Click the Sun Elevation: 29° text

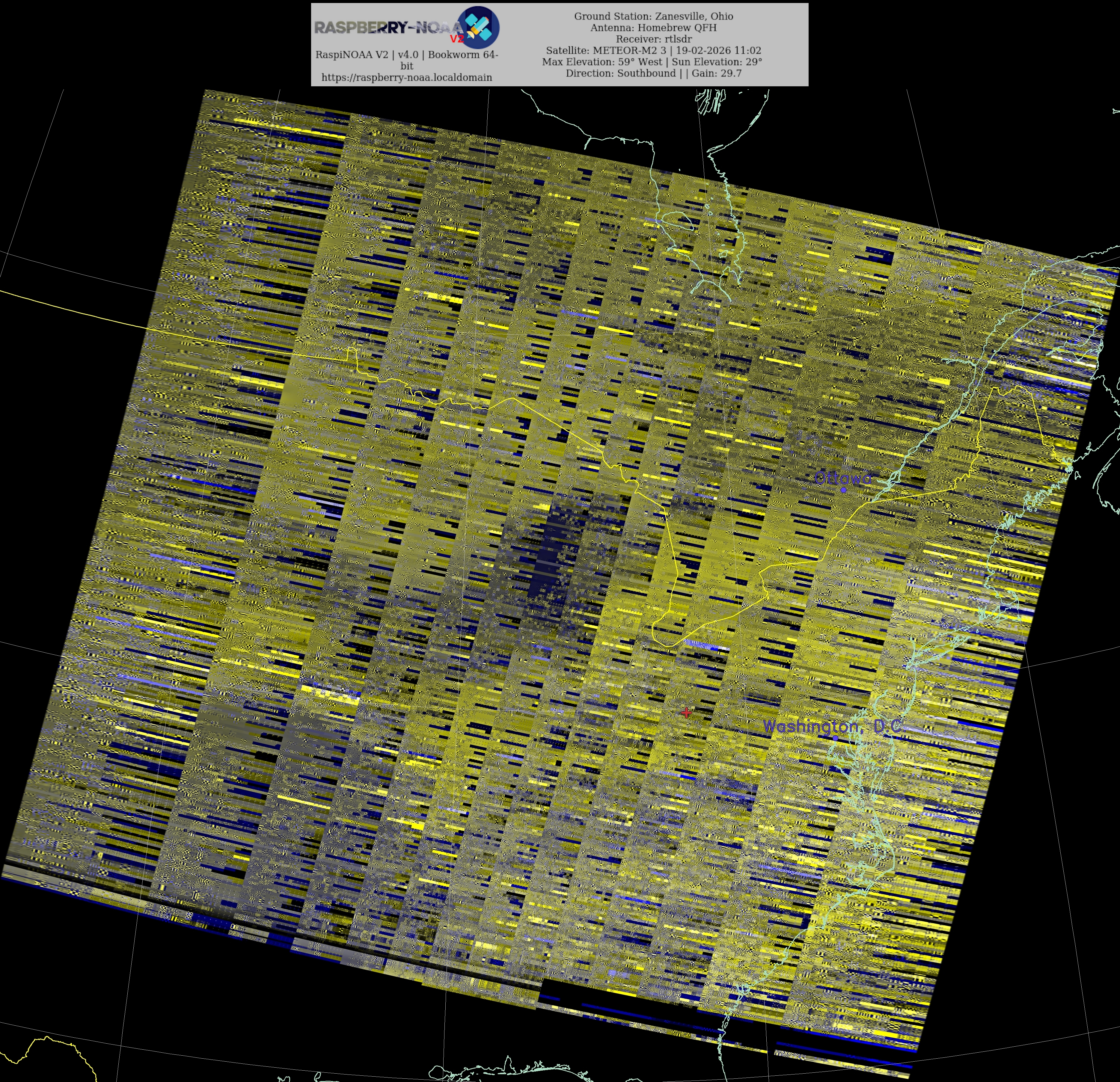click(717, 62)
